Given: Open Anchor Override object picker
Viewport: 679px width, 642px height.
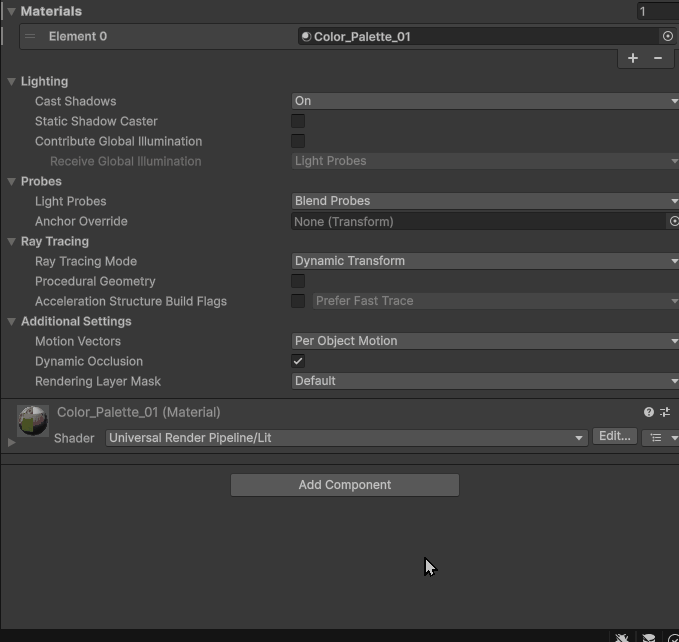Looking at the screenshot, I should pos(673,221).
